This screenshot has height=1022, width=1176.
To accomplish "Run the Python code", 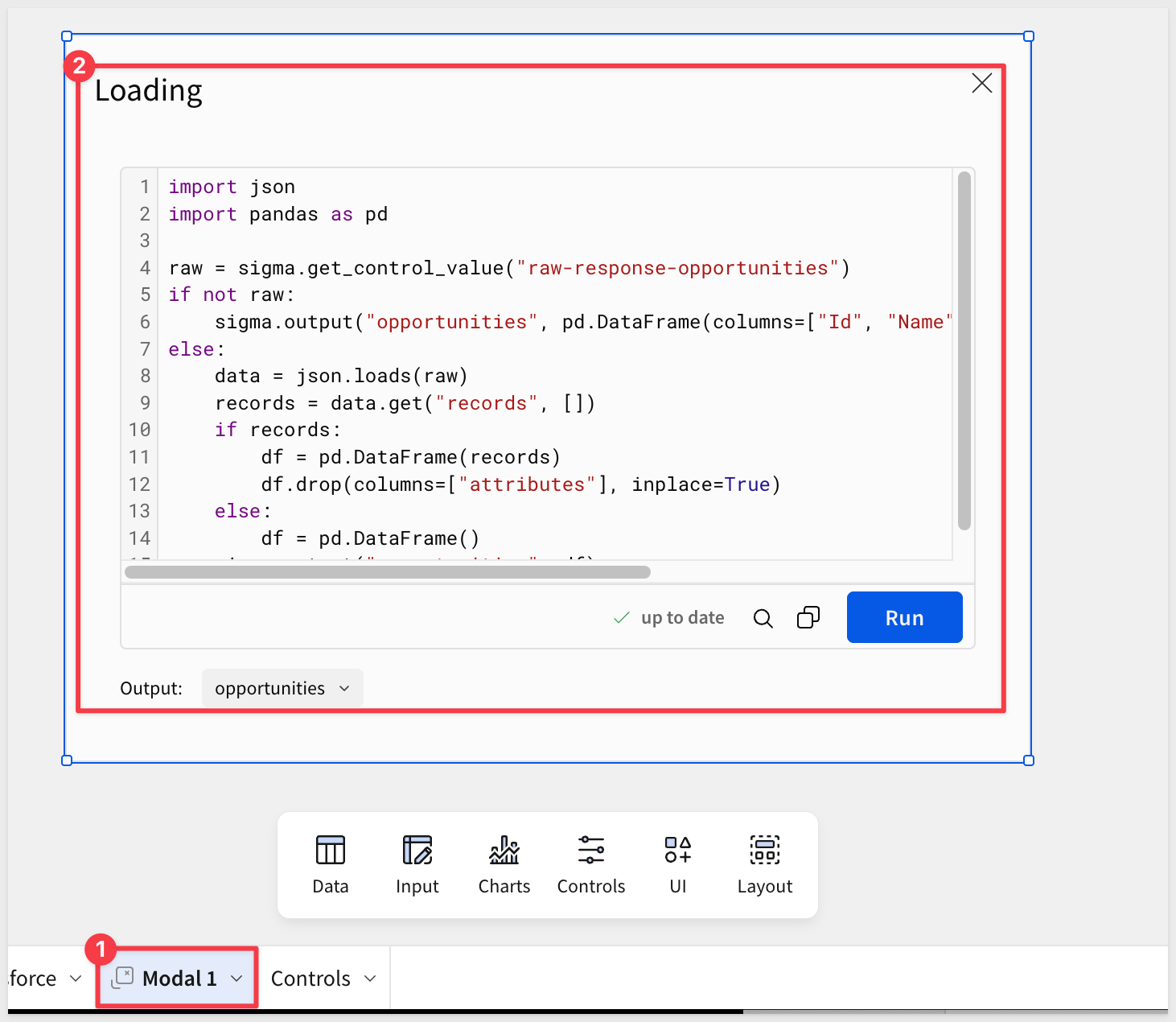I will (904, 618).
